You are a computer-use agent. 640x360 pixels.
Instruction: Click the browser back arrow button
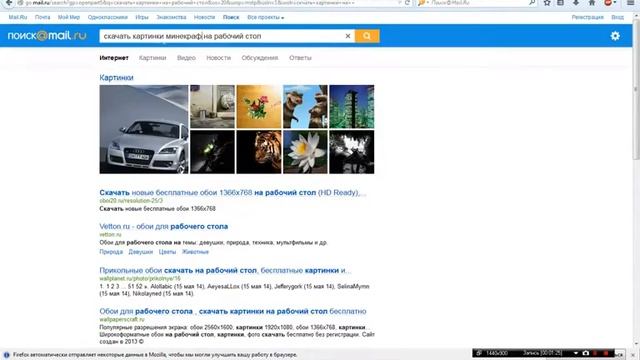[x=8, y=2]
